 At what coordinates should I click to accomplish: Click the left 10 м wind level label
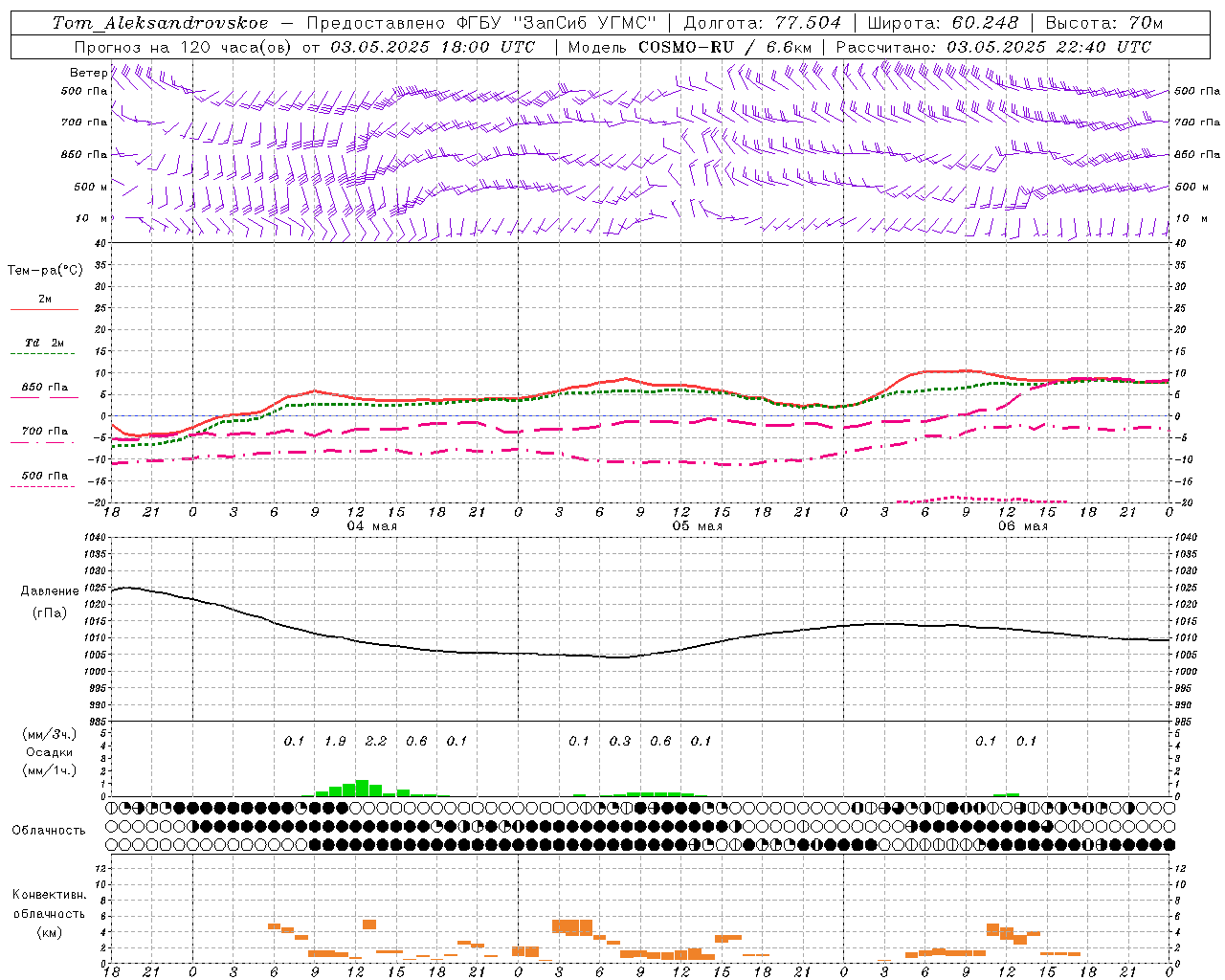click(x=91, y=219)
